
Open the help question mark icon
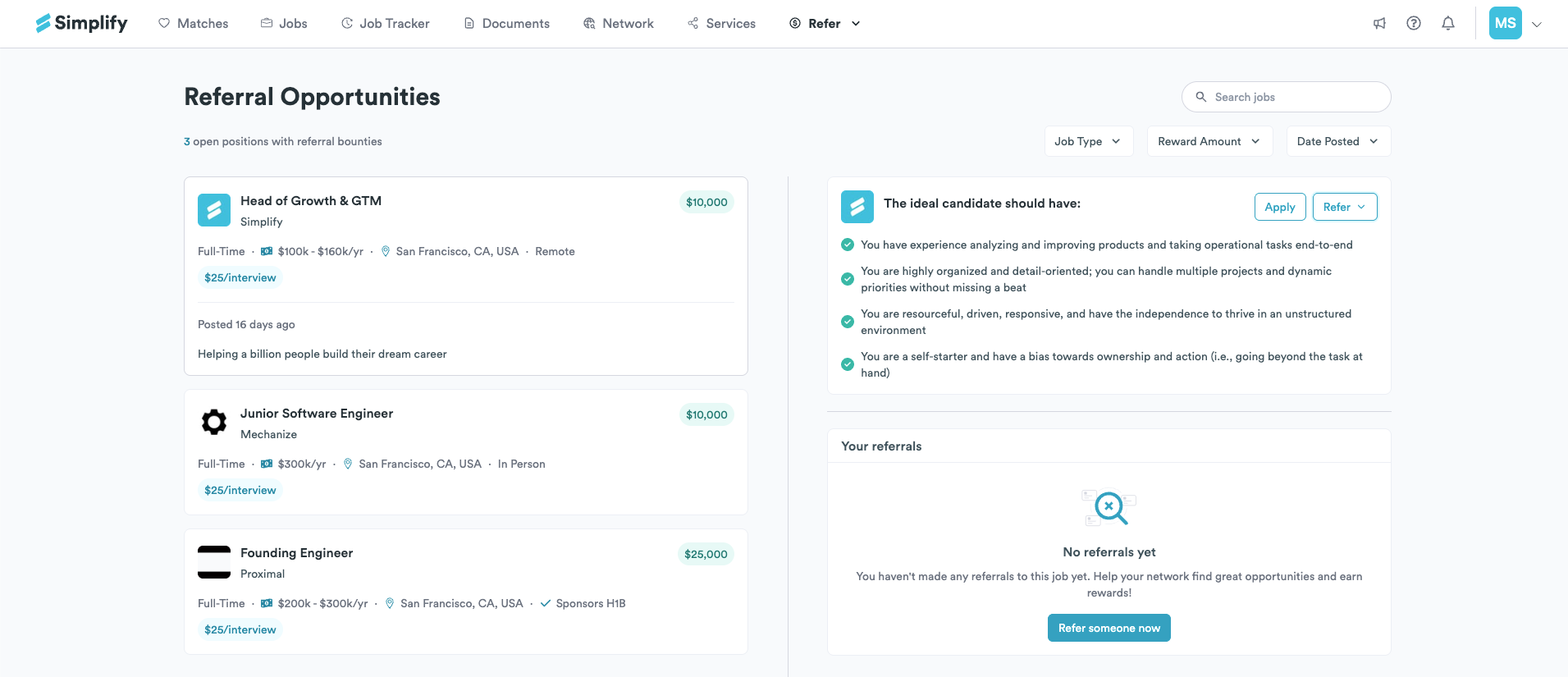1414,23
